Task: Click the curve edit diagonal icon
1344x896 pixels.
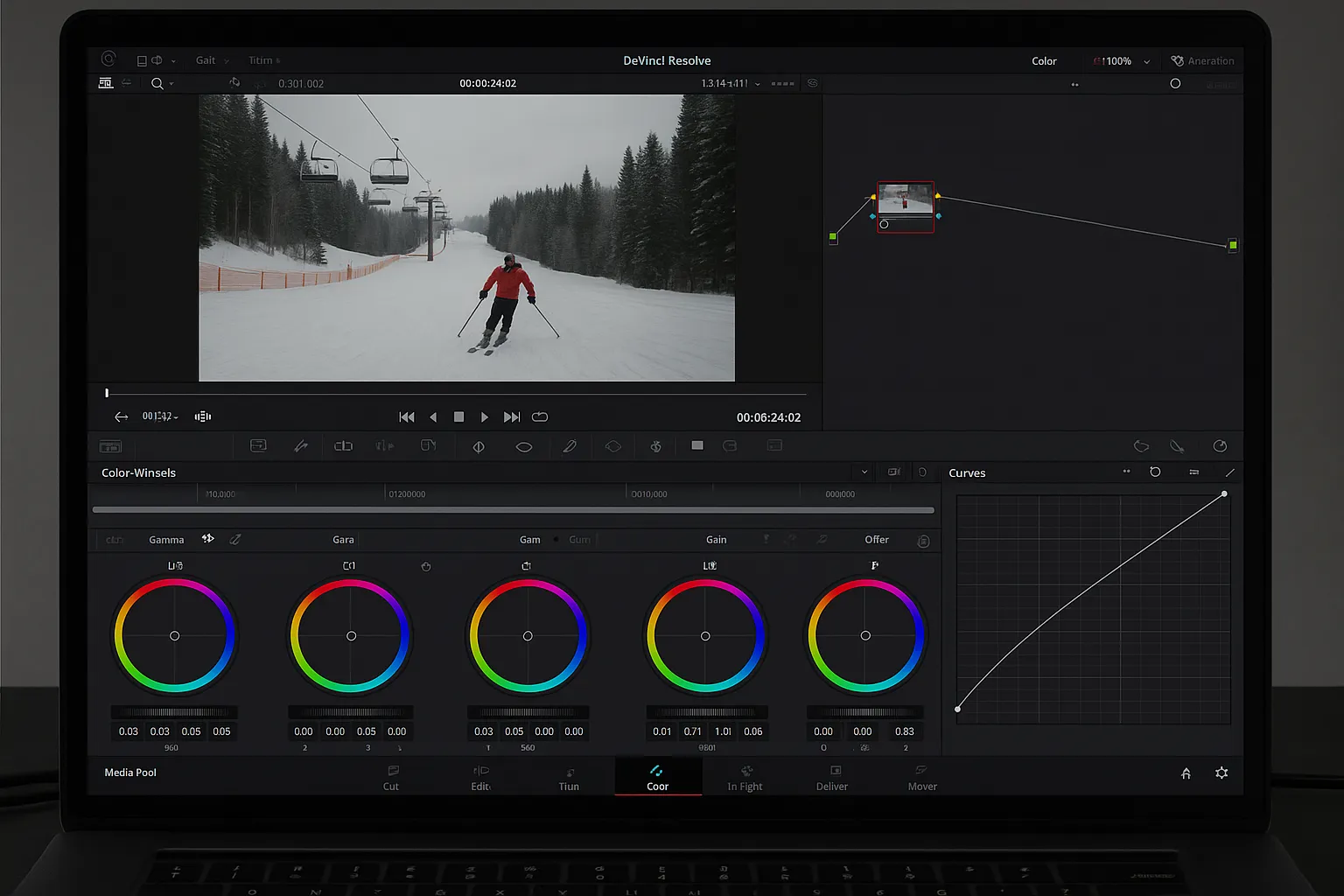Action: (x=1230, y=472)
